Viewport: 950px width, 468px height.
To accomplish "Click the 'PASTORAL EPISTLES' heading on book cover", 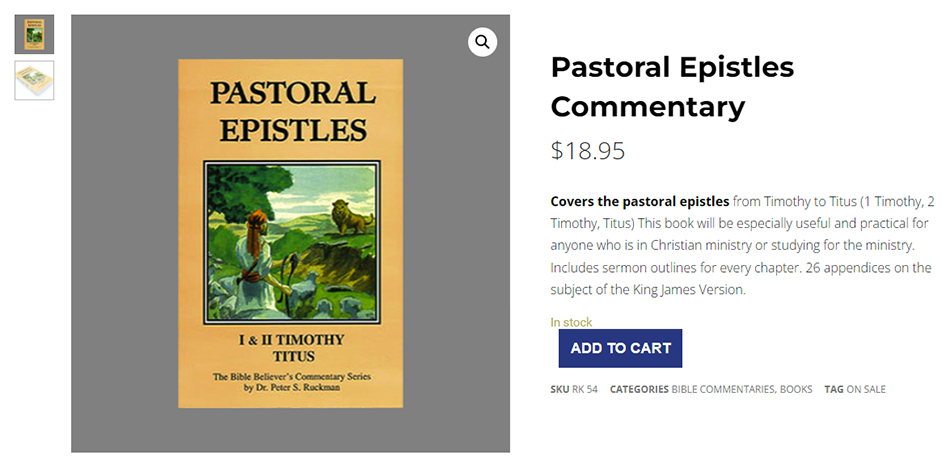I will click(x=290, y=111).
